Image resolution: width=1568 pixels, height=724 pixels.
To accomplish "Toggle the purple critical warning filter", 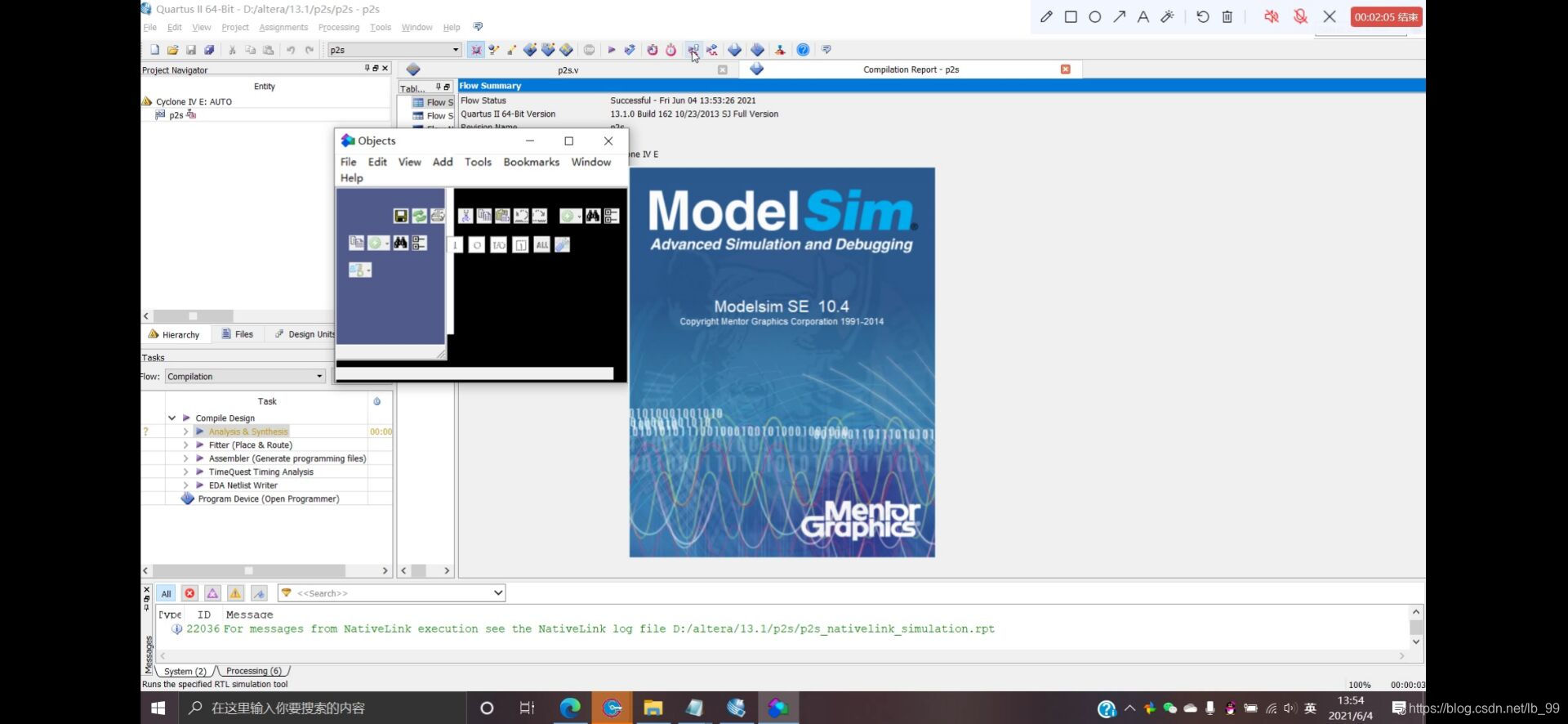I will (x=212, y=594).
